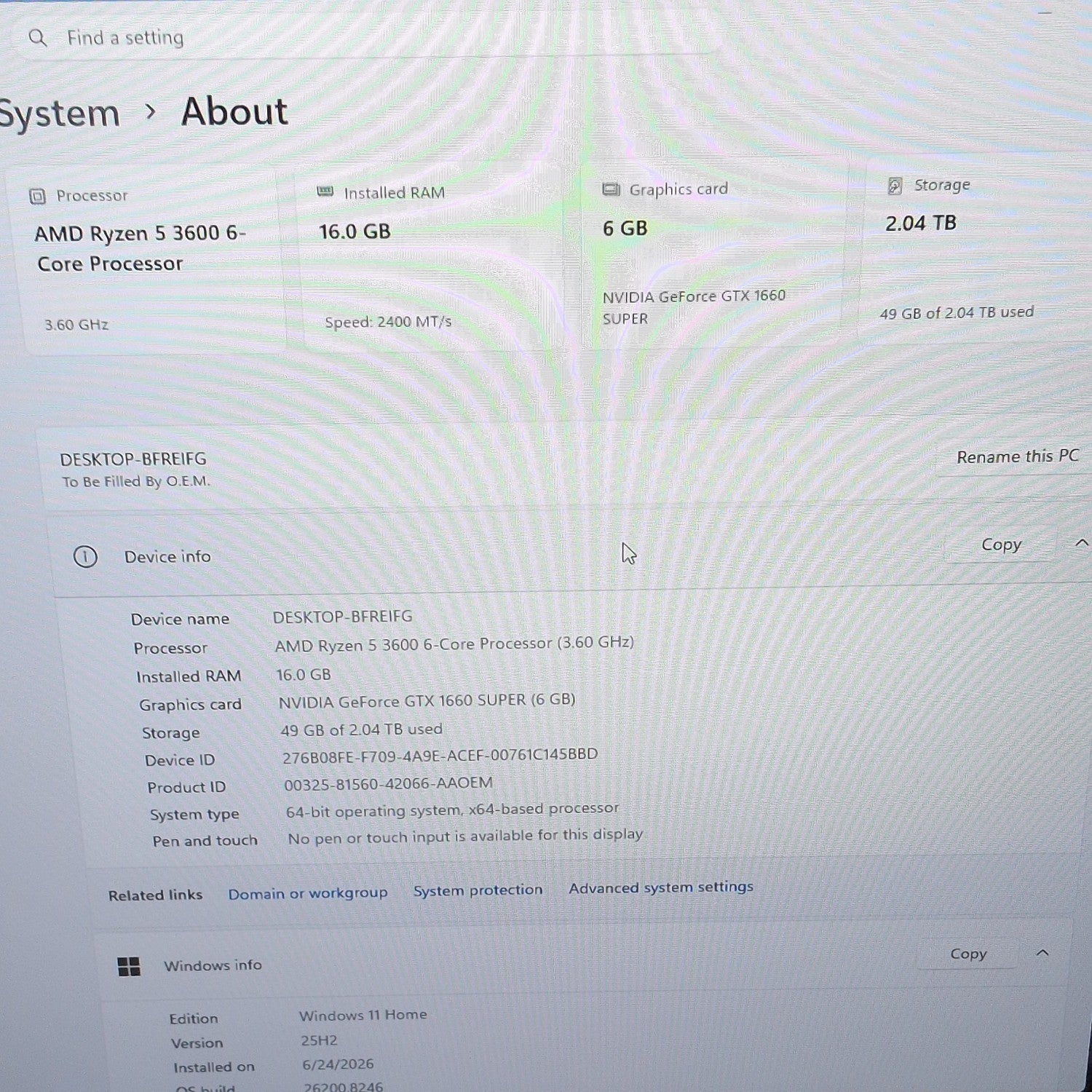Click the Rename this PC button

[1017, 456]
